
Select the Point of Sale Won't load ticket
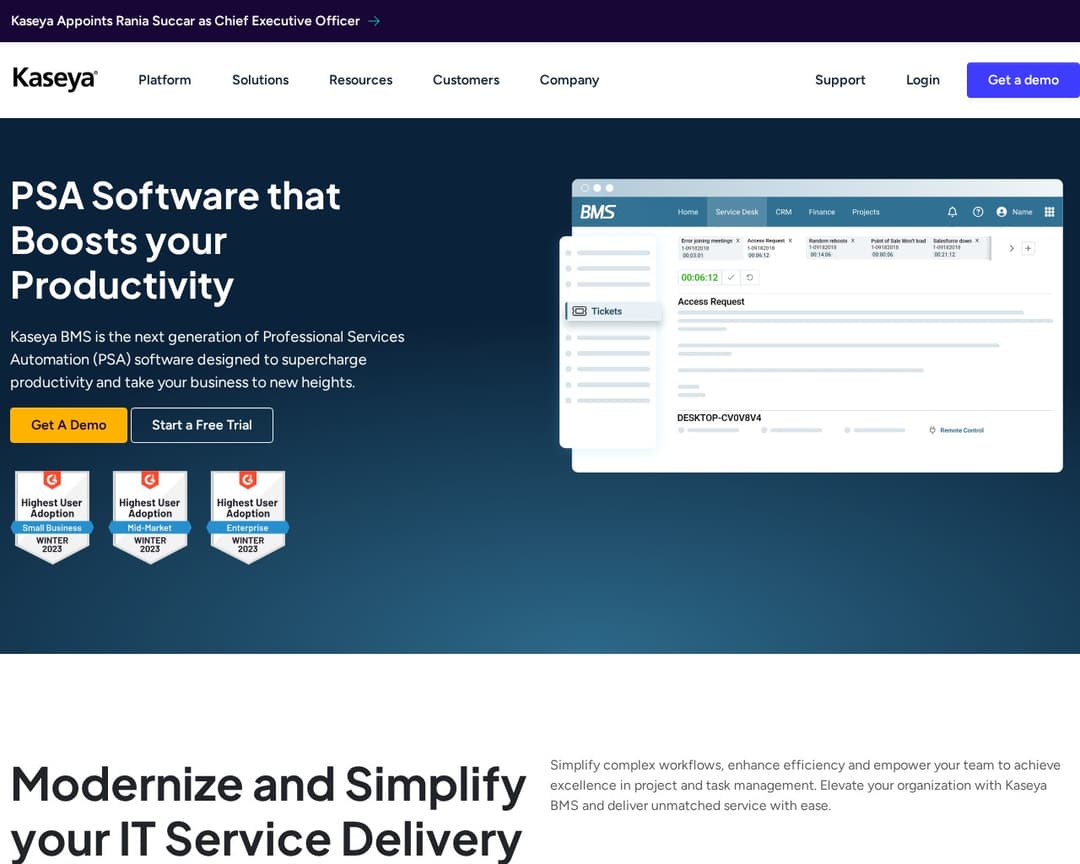(x=897, y=248)
